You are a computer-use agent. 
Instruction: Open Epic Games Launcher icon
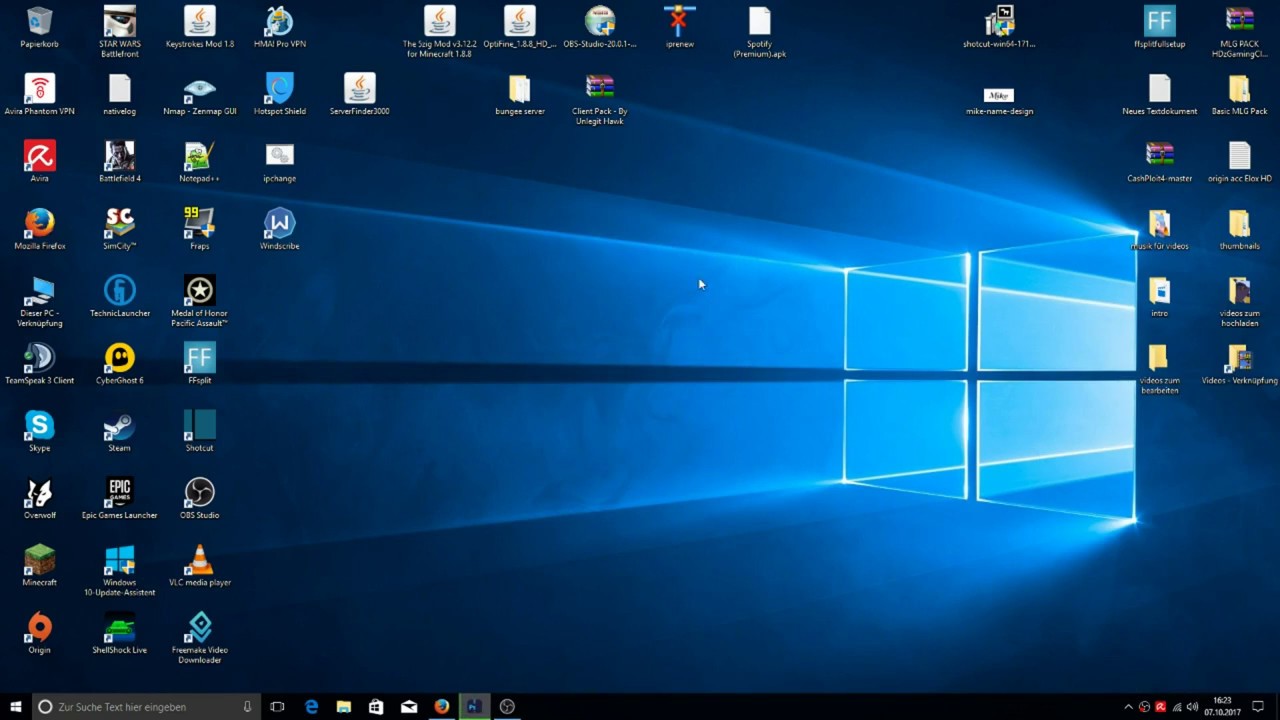(120, 492)
